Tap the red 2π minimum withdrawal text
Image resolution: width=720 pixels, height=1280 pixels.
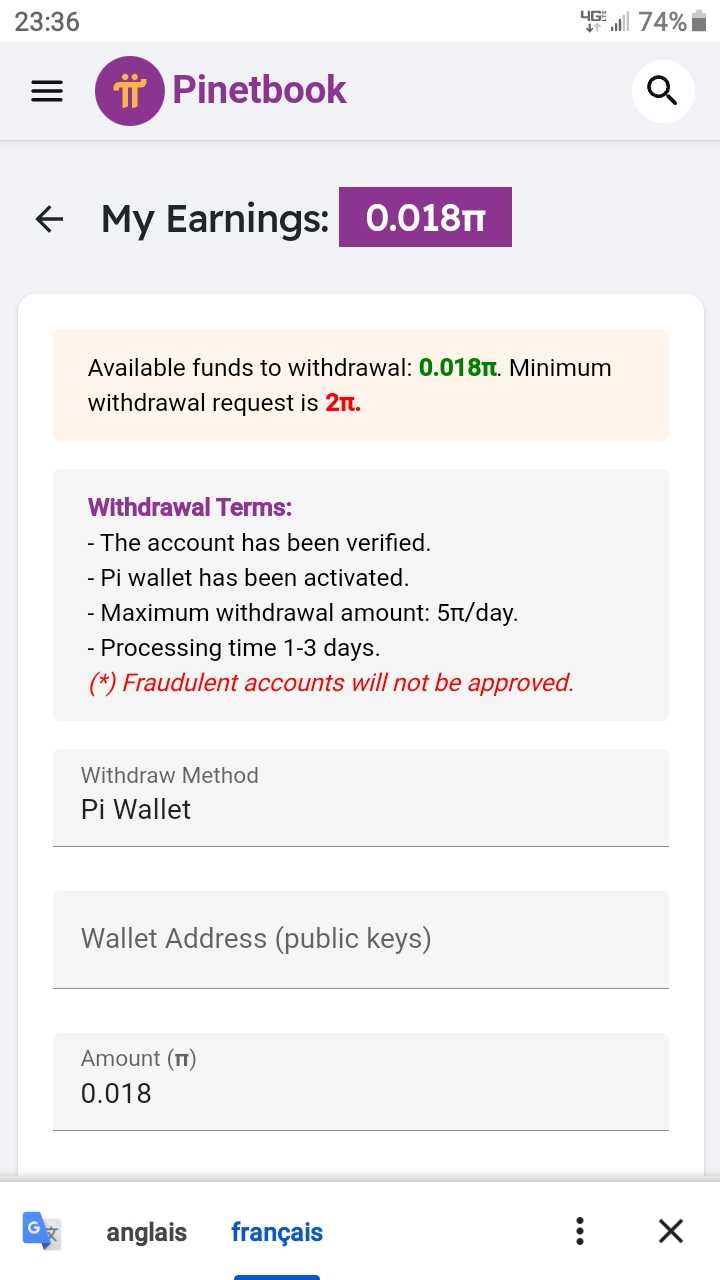tap(343, 404)
